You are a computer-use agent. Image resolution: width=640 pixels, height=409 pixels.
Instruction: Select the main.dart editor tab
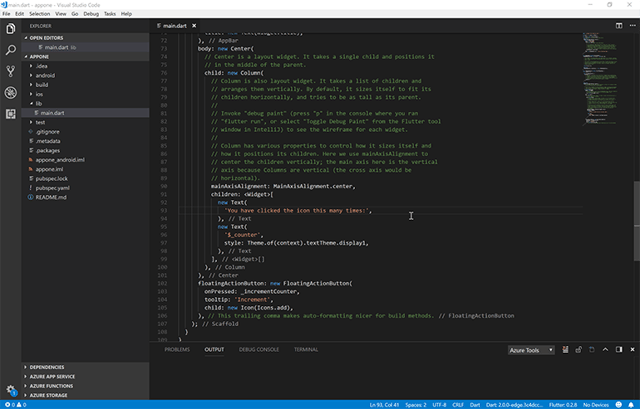[175, 26]
